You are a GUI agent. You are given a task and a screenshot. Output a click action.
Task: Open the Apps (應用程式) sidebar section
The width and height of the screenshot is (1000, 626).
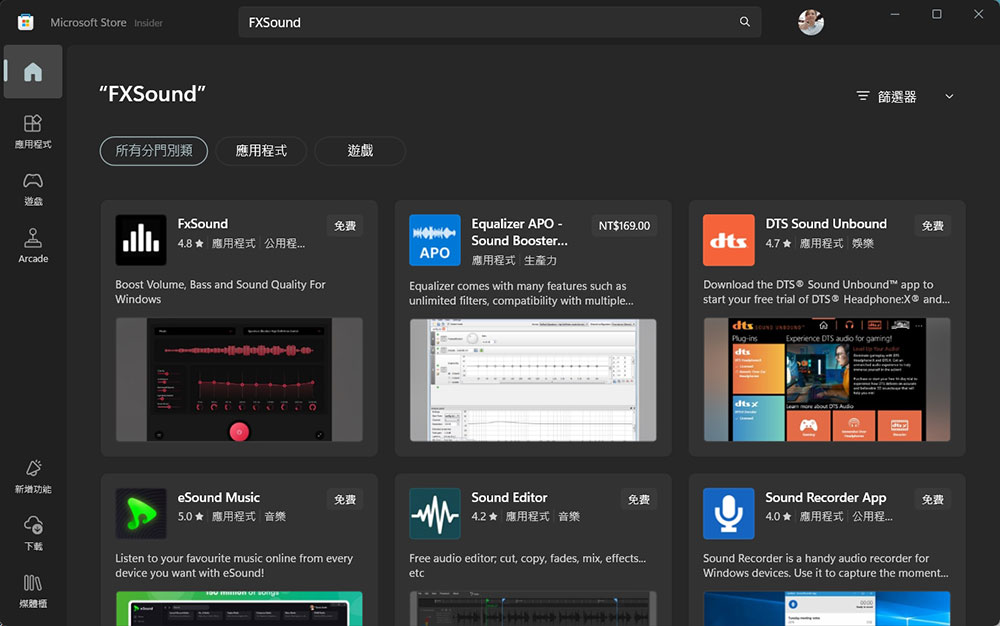pos(33,130)
